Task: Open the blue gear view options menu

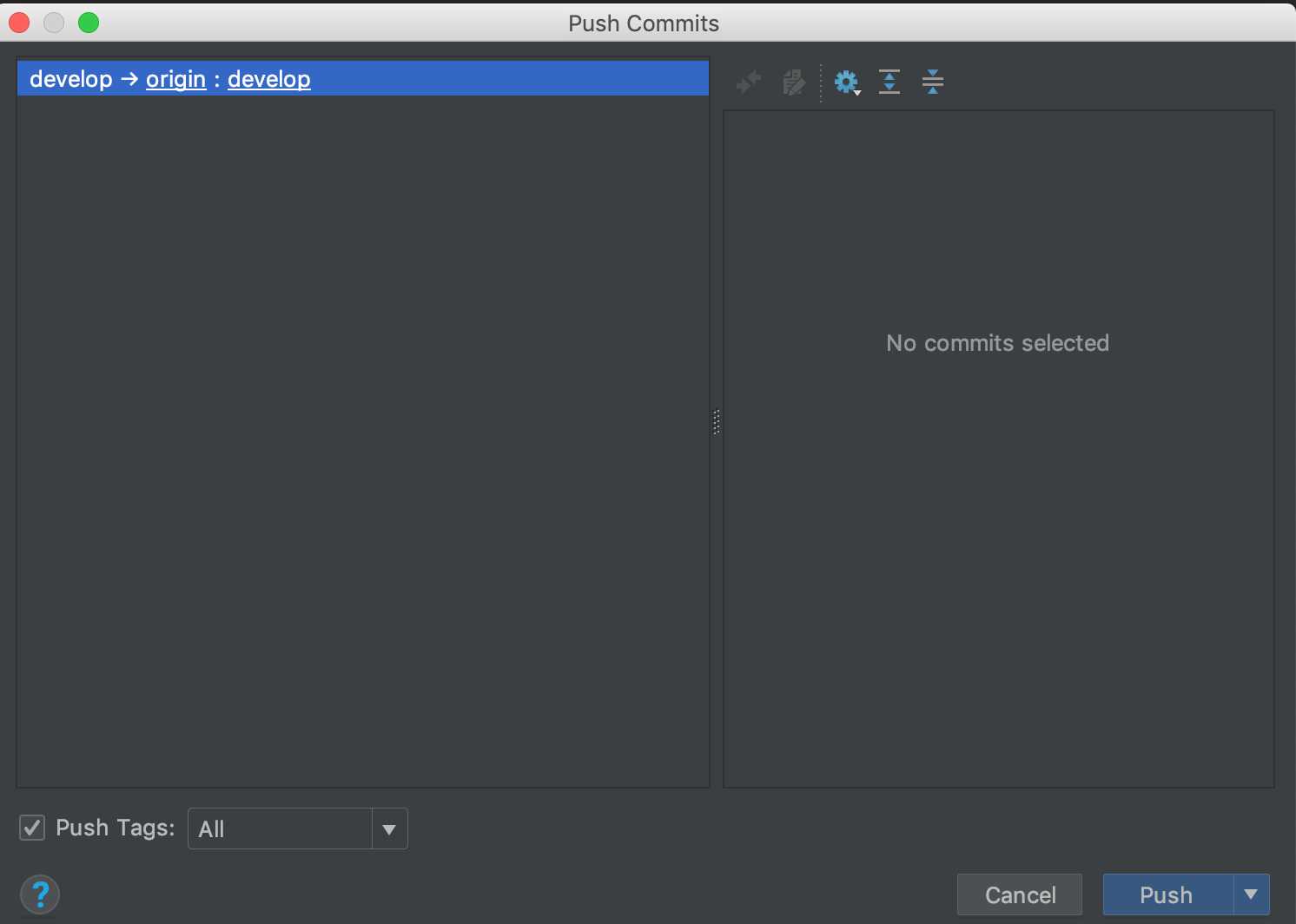Action: click(x=846, y=82)
